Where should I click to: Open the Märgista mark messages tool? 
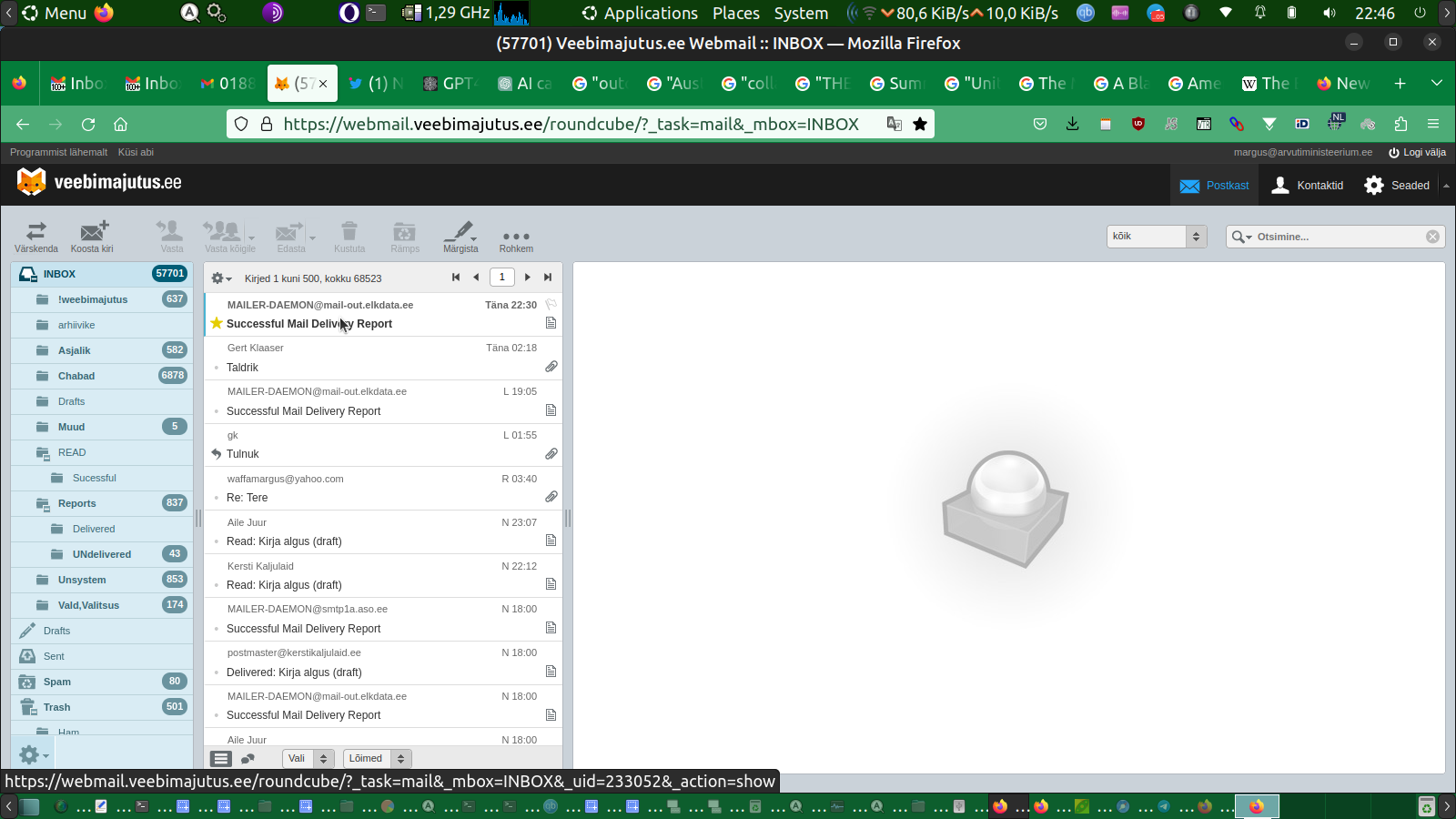click(x=460, y=237)
